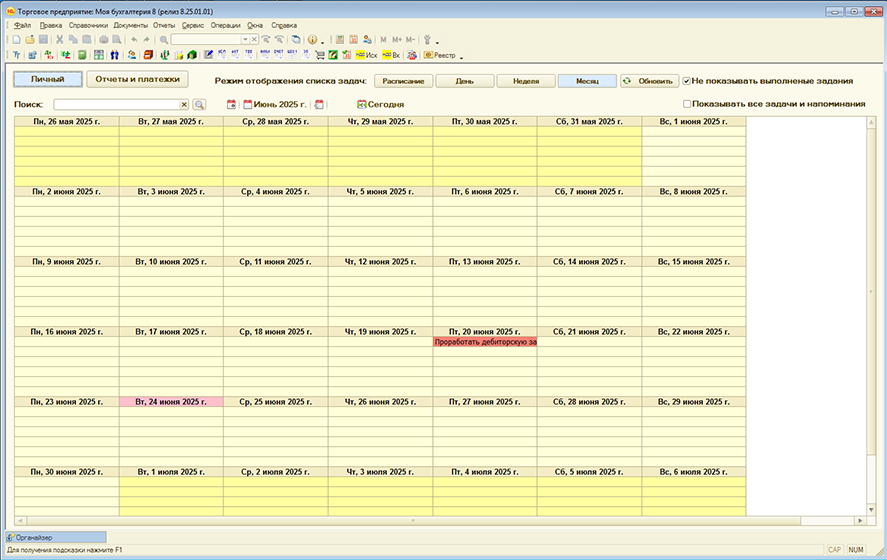Toggle 'Не показывать выполненные задания' checkbox
Image resolution: width=887 pixels, height=560 pixels.
(687, 80)
